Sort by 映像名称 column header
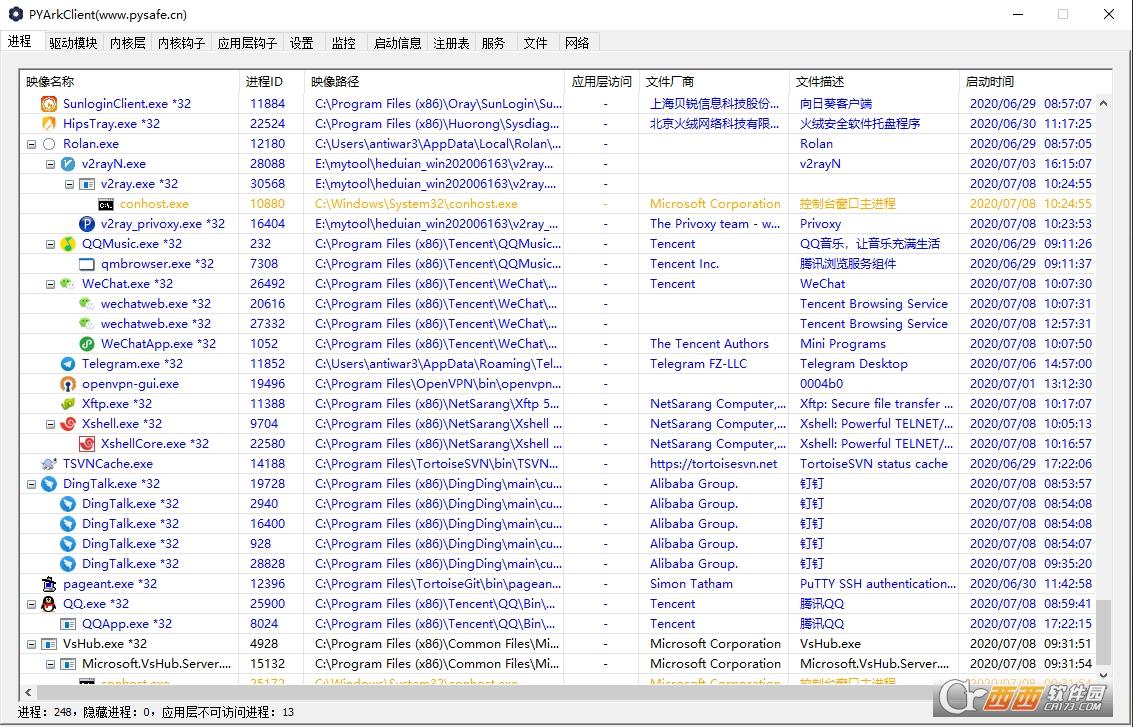The height and width of the screenshot is (727, 1133). click(130, 82)
